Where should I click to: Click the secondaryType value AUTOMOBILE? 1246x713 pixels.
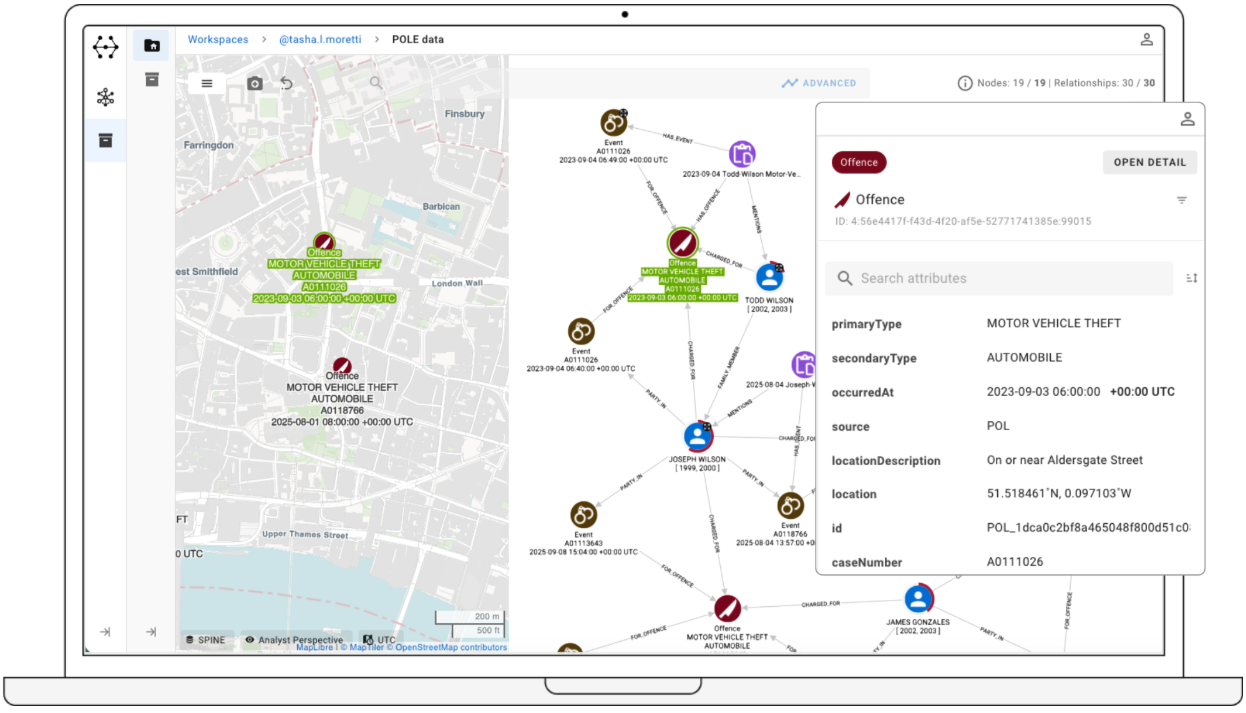click(x=1025, y=358)
